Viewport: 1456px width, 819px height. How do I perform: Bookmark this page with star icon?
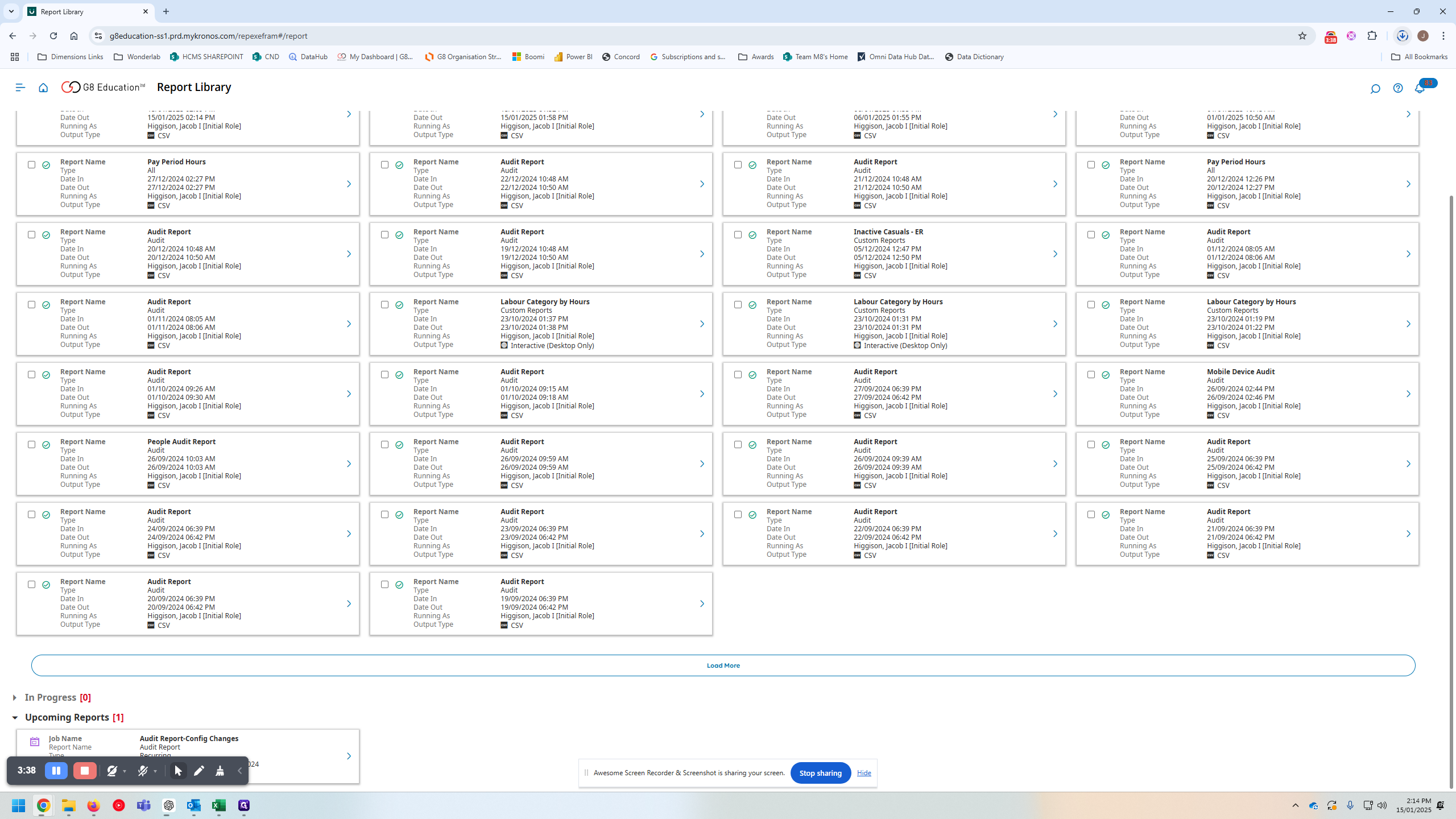click(x=1302, y=36)
